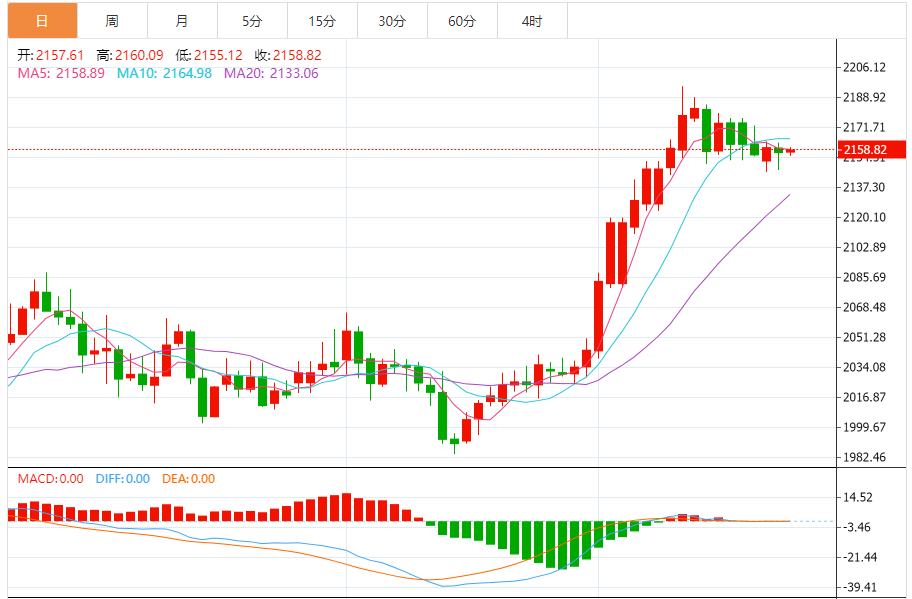Click the 2206.12 price axis label
Image resolution: width=912 pixels, height=599 pixels.
(864, 67)
